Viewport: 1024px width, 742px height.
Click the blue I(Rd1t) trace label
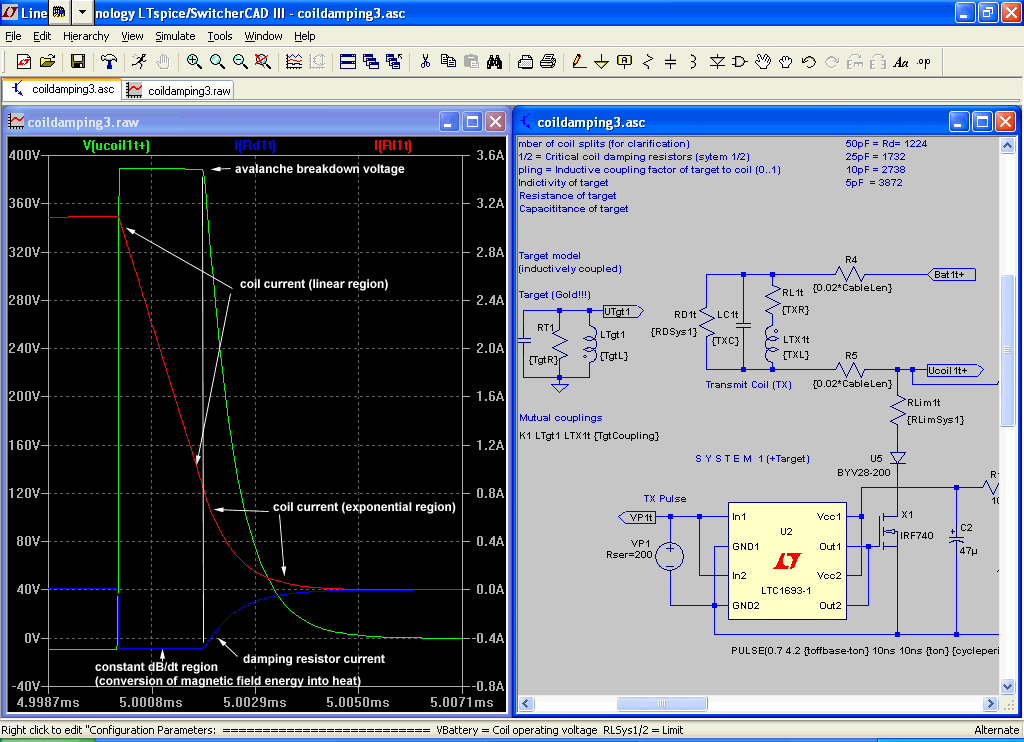[x=255, y=145]
